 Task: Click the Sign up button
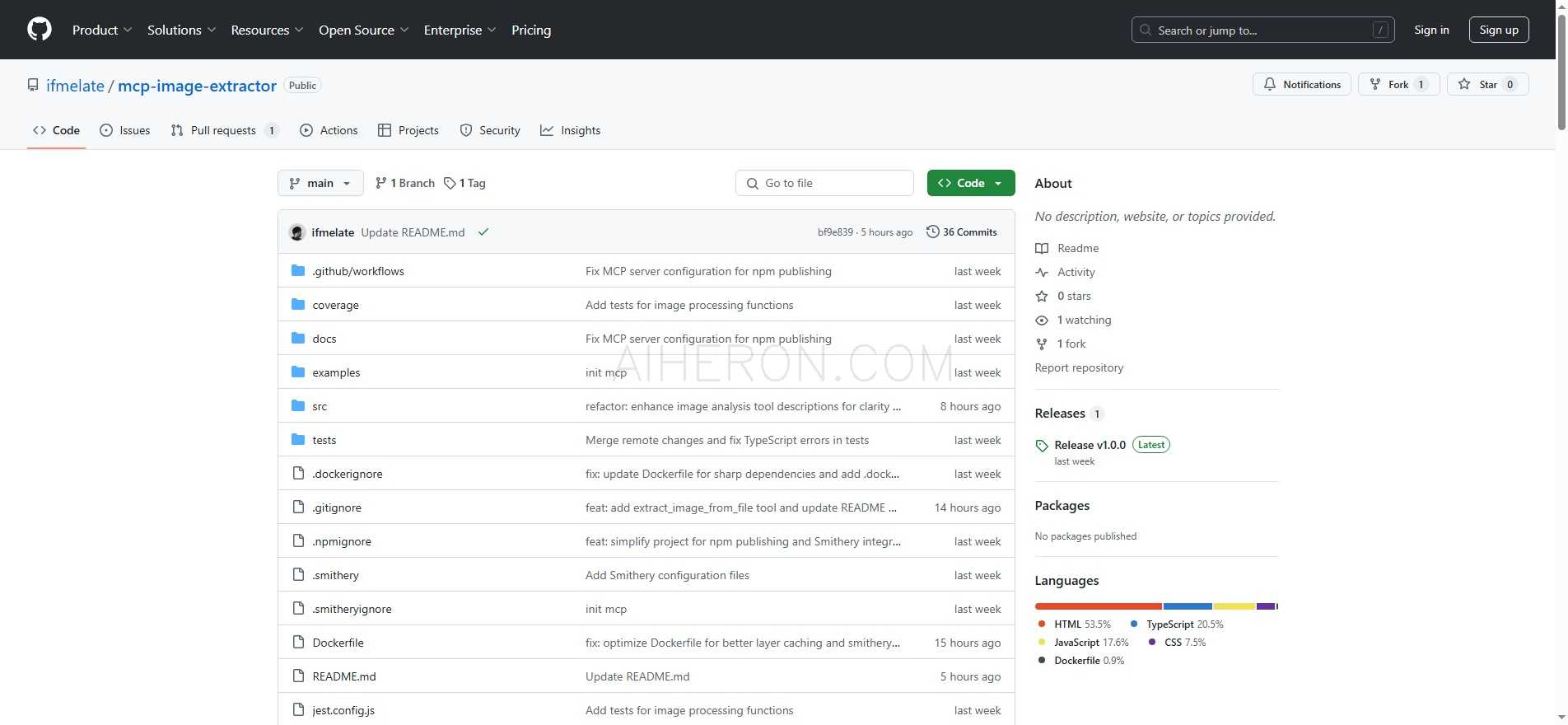pyautogui.click(x=1499, y=30)
